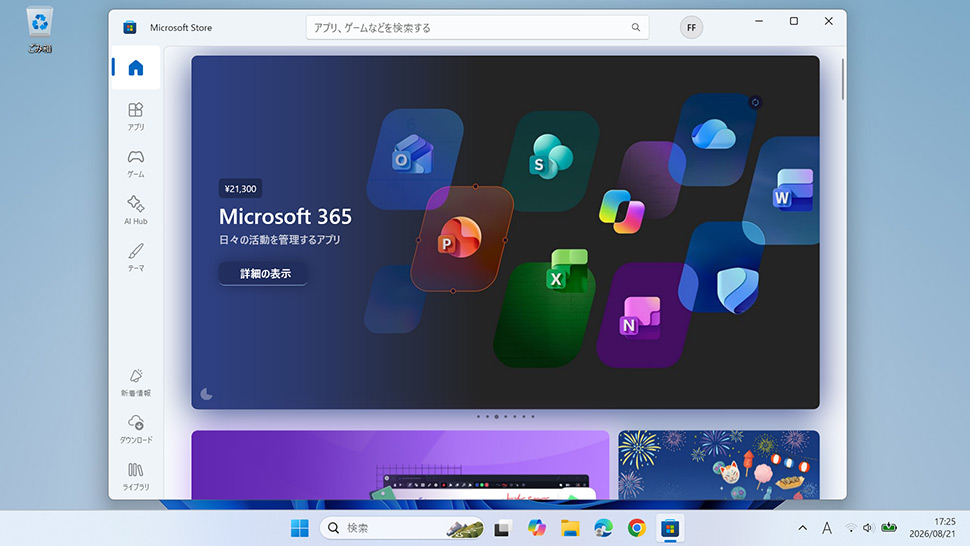
Task: Click the ¥21,300 price tag
Action: point(240,189)
